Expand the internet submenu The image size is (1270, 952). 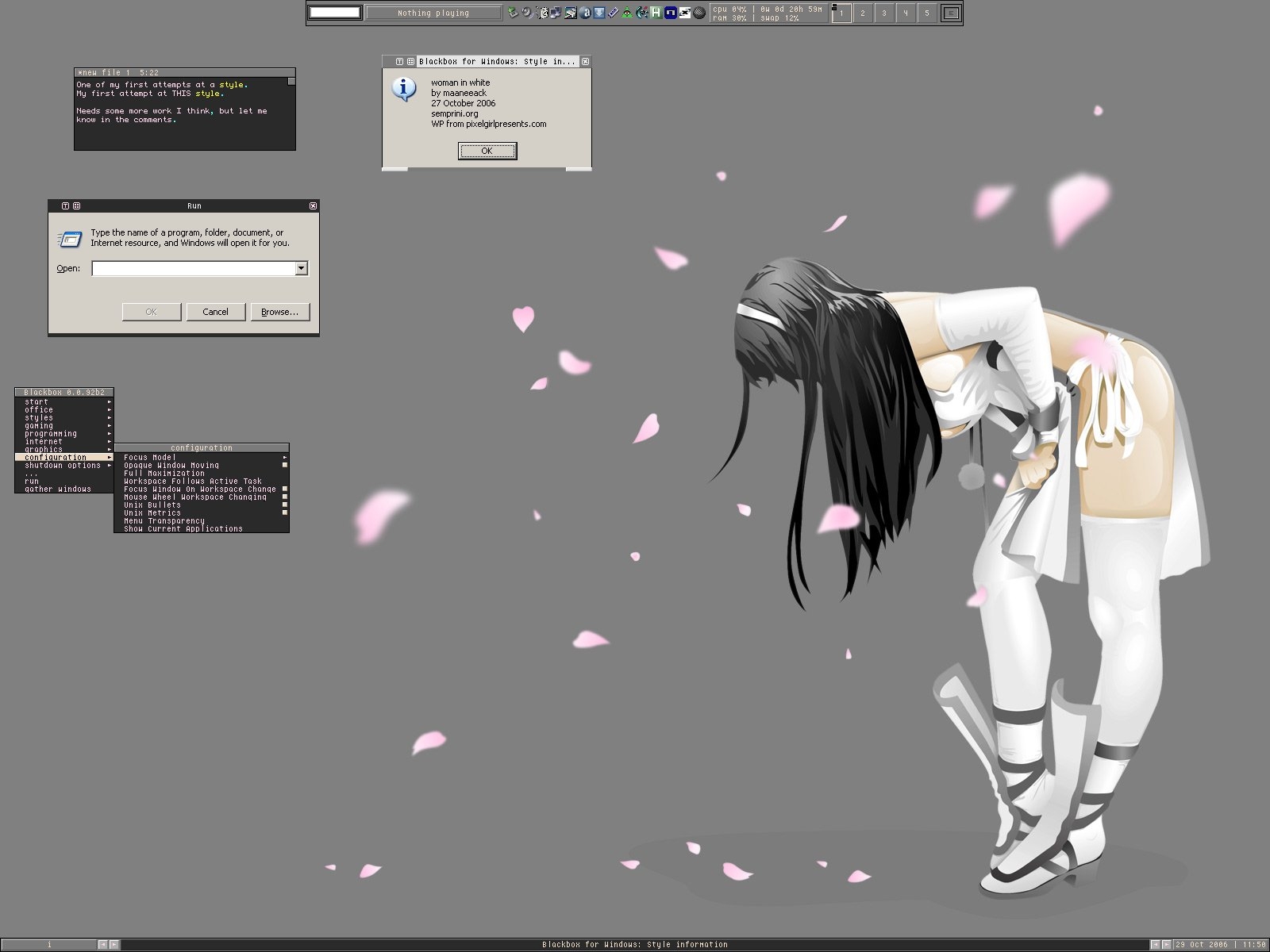tap(64, 441)
